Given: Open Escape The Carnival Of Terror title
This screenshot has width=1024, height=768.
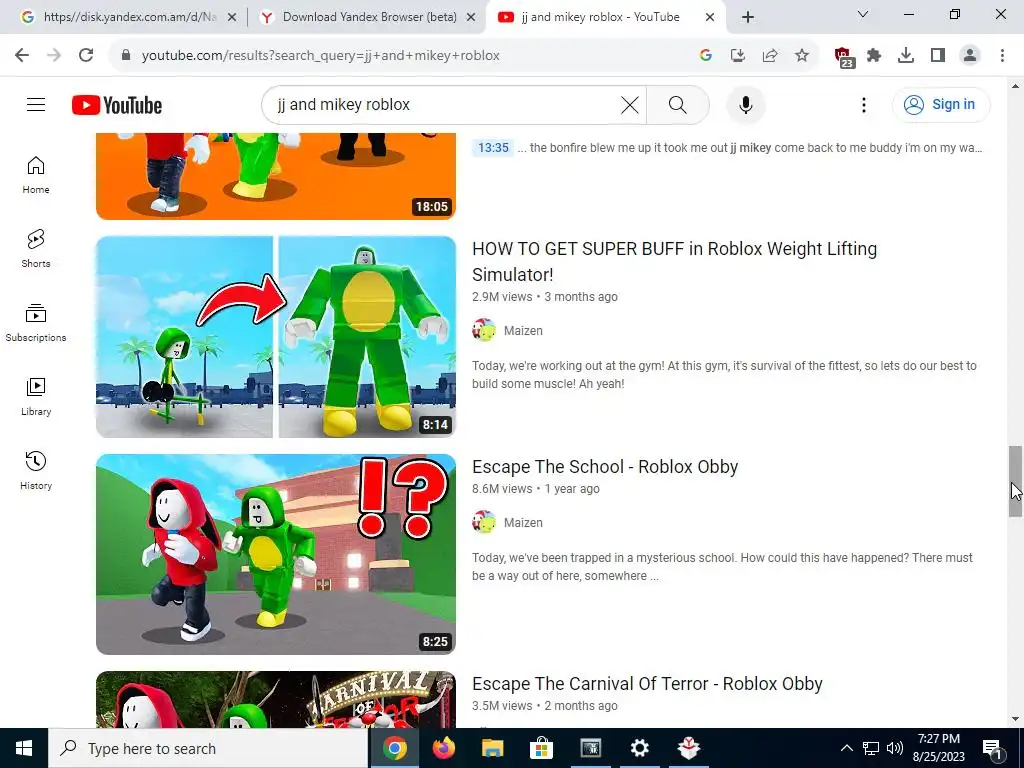Looking at the screenshot, I should coord(647,684).
